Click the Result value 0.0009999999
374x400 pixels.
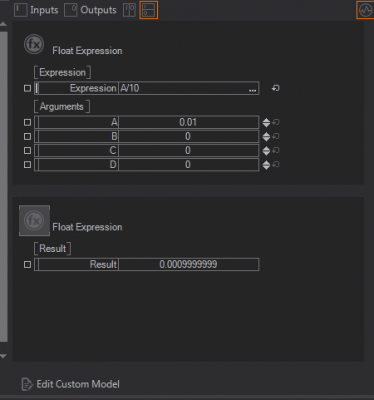tap(188, 264)
